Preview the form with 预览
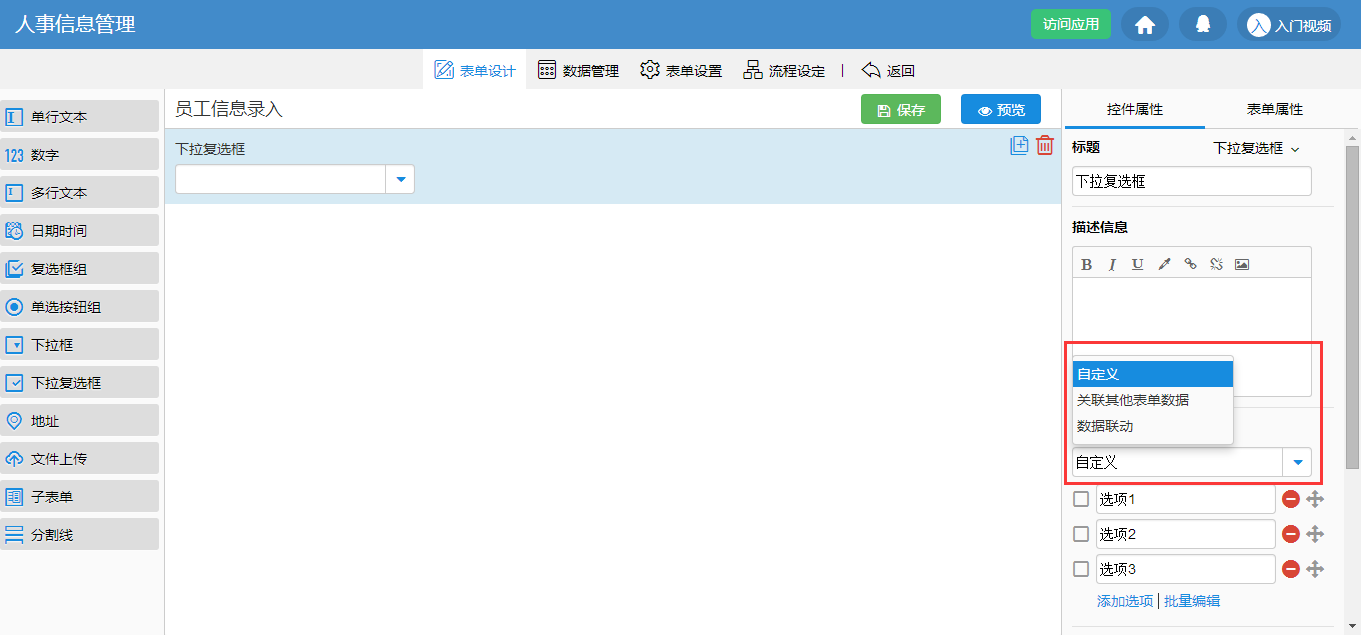This screenshot has width=1361, height=635. tap(1001, 109)
